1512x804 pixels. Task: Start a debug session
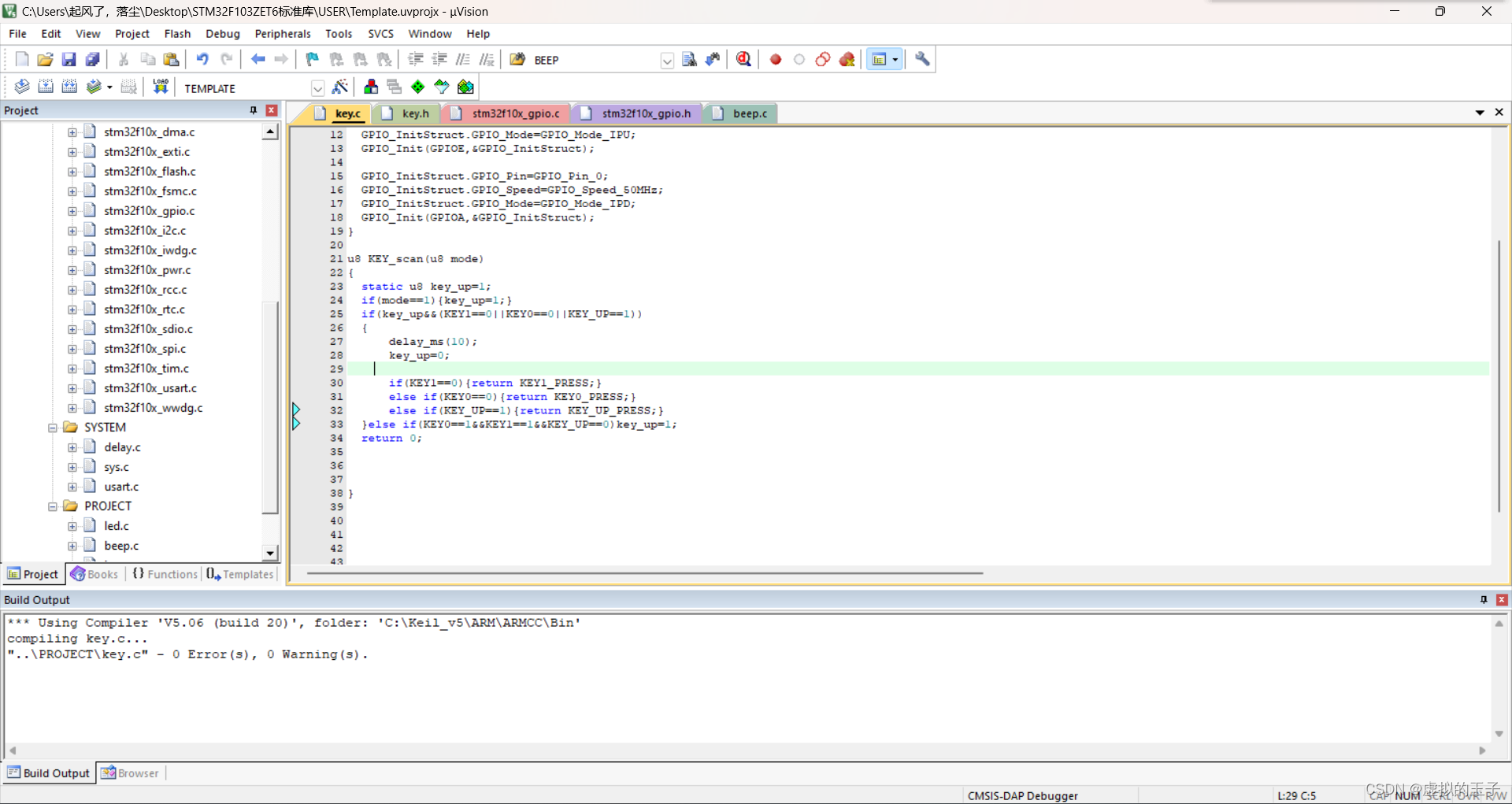pyautogui.click(x=743, y=59)
